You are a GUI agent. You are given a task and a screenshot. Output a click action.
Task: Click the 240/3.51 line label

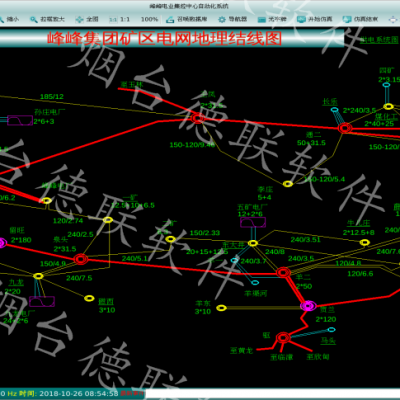[x=305, y=239]
